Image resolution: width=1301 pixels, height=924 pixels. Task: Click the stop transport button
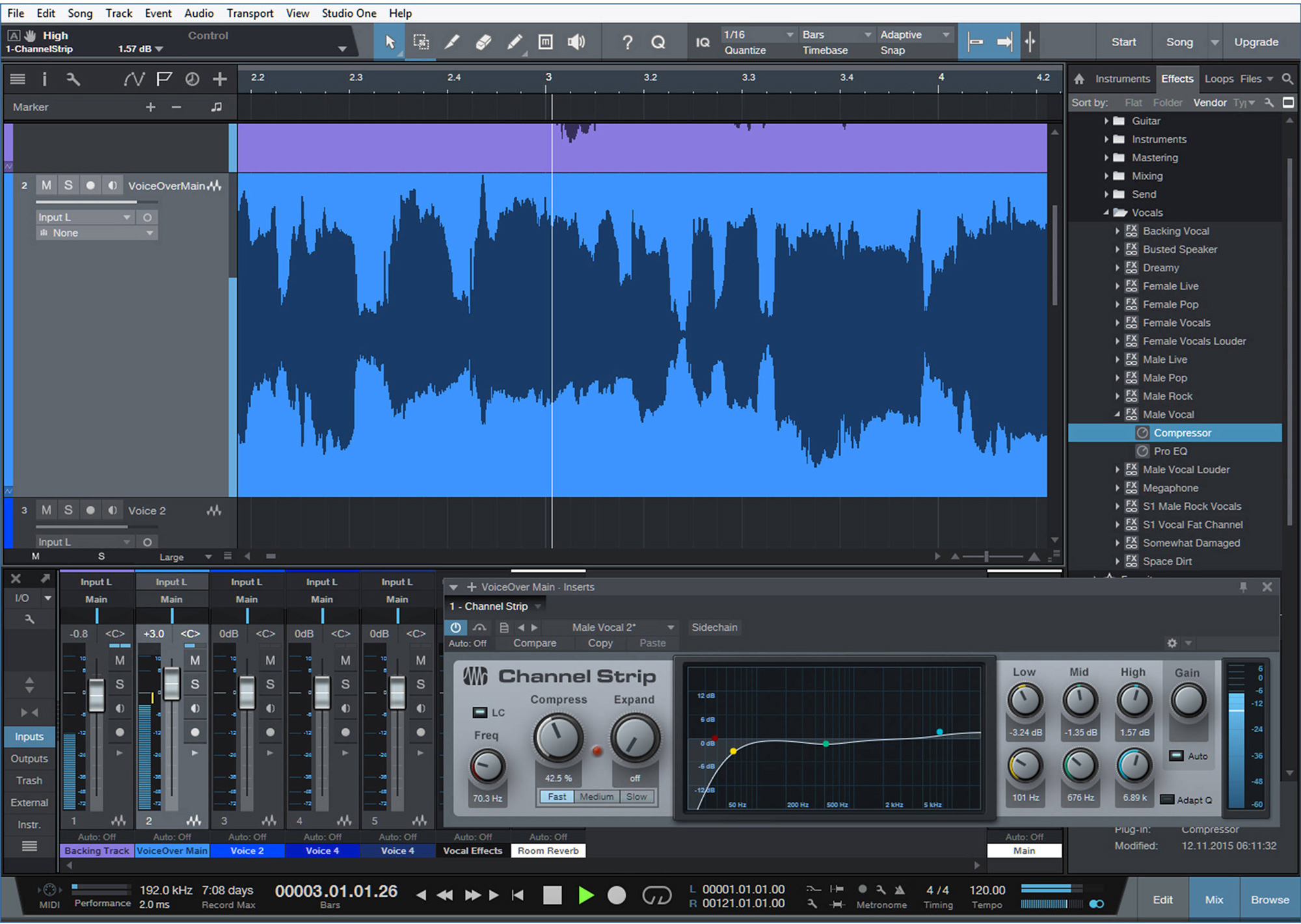click(552, 895)
